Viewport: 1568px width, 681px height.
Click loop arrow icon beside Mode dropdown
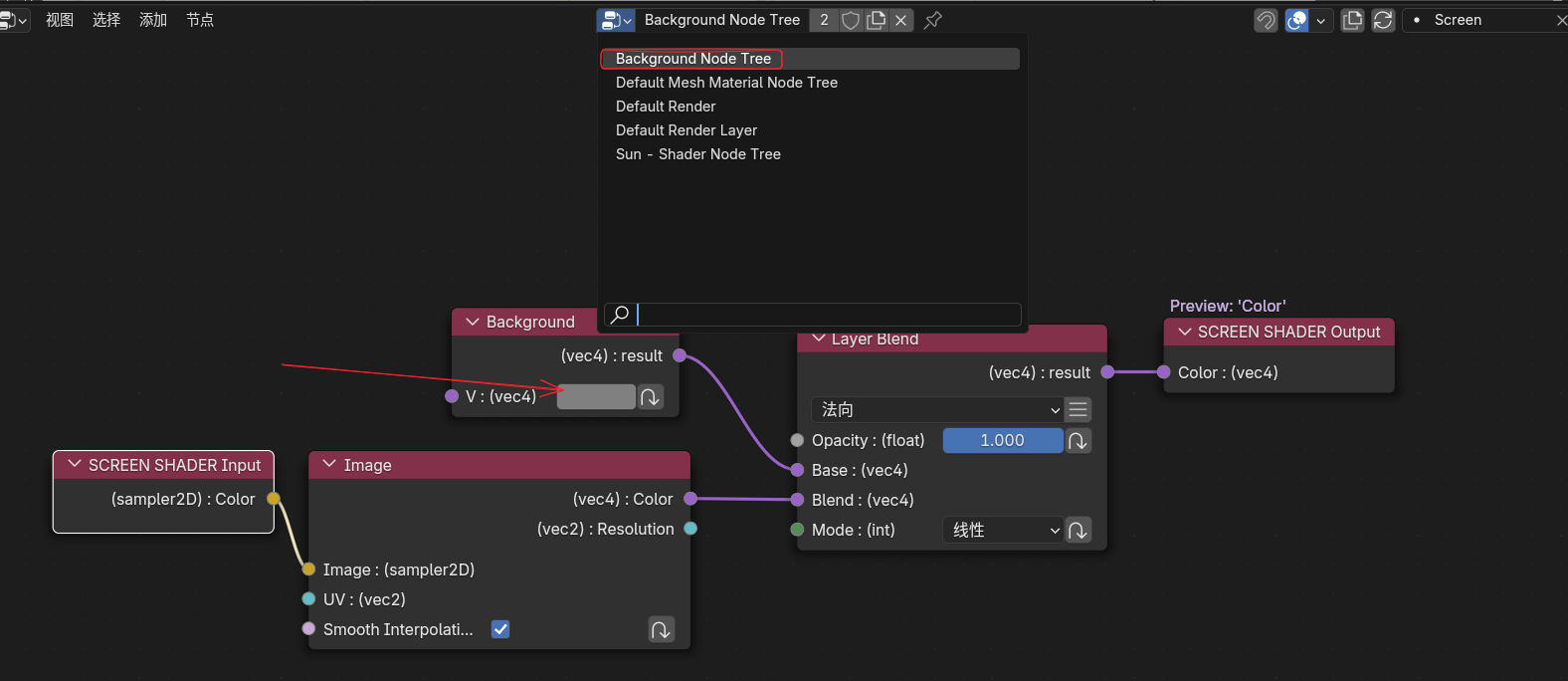pos(1078,531)
